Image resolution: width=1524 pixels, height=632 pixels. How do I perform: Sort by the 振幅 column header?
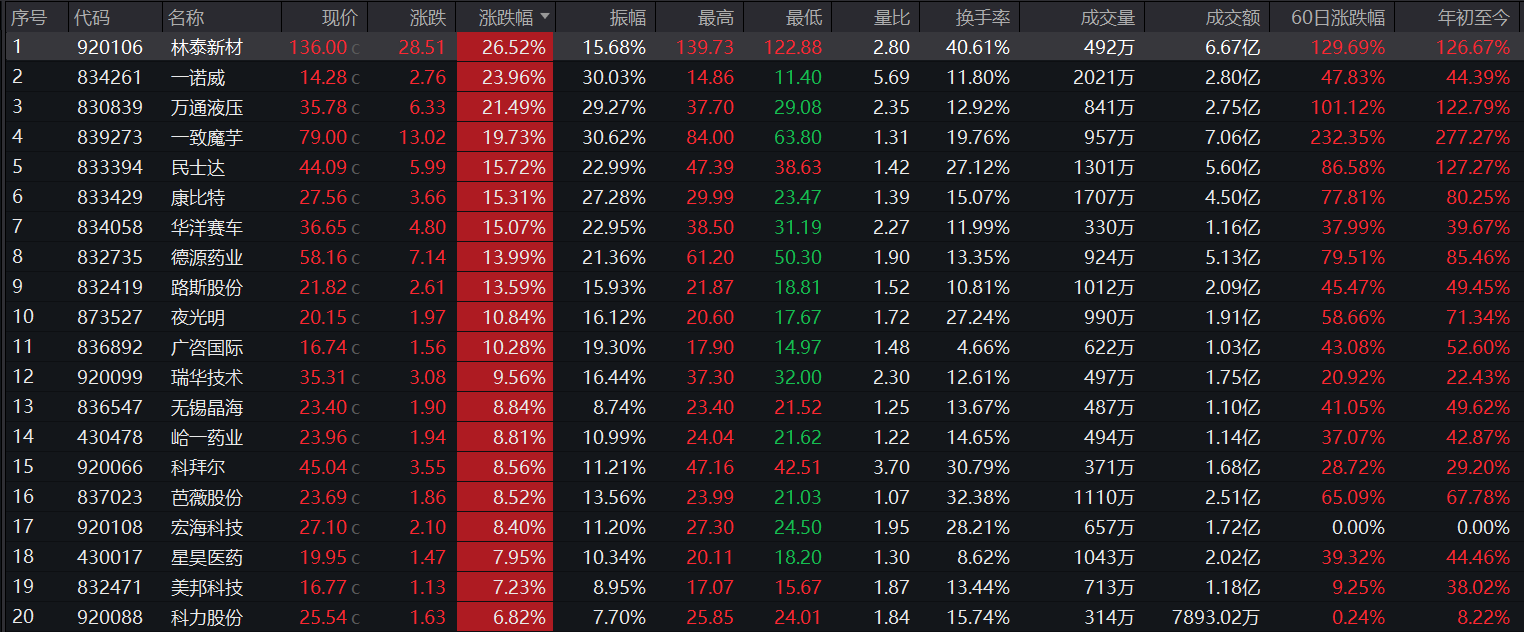coord(628,18)
